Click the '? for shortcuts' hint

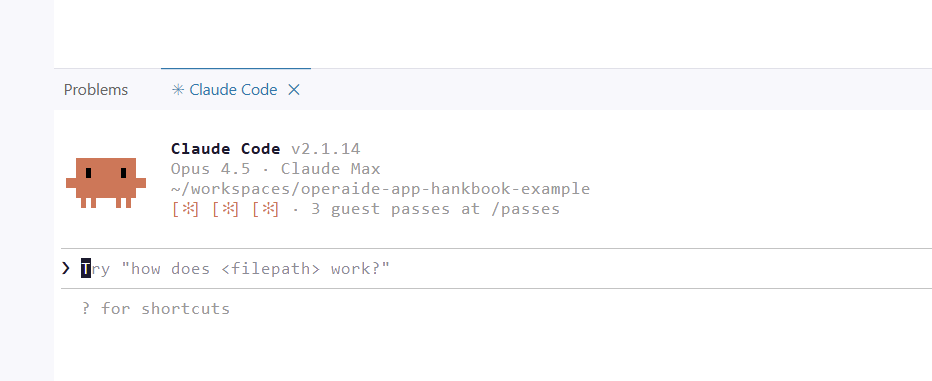pos(156,308)
